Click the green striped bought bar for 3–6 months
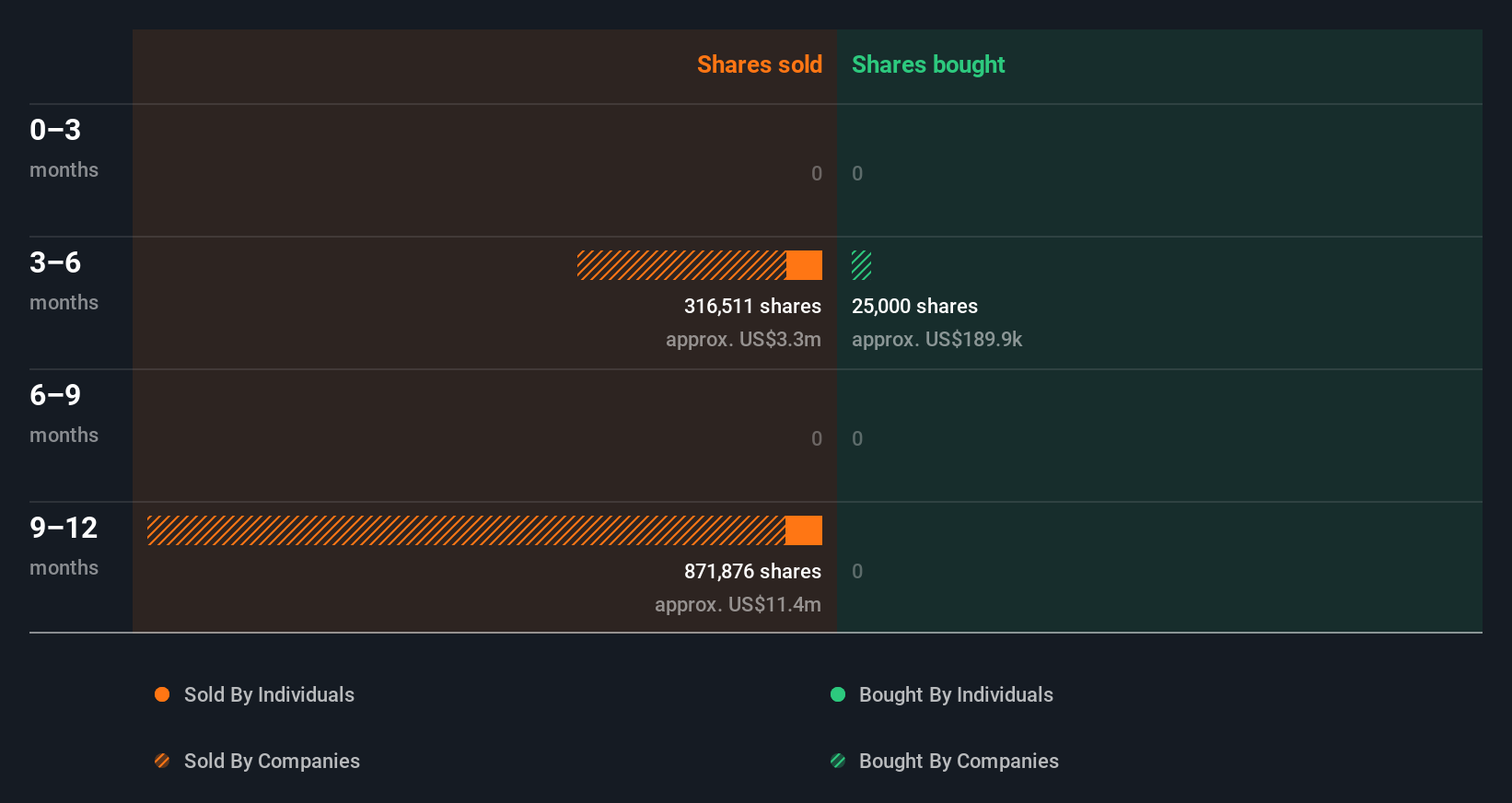Screen dimensions: 1512x803 coord(861,265)
